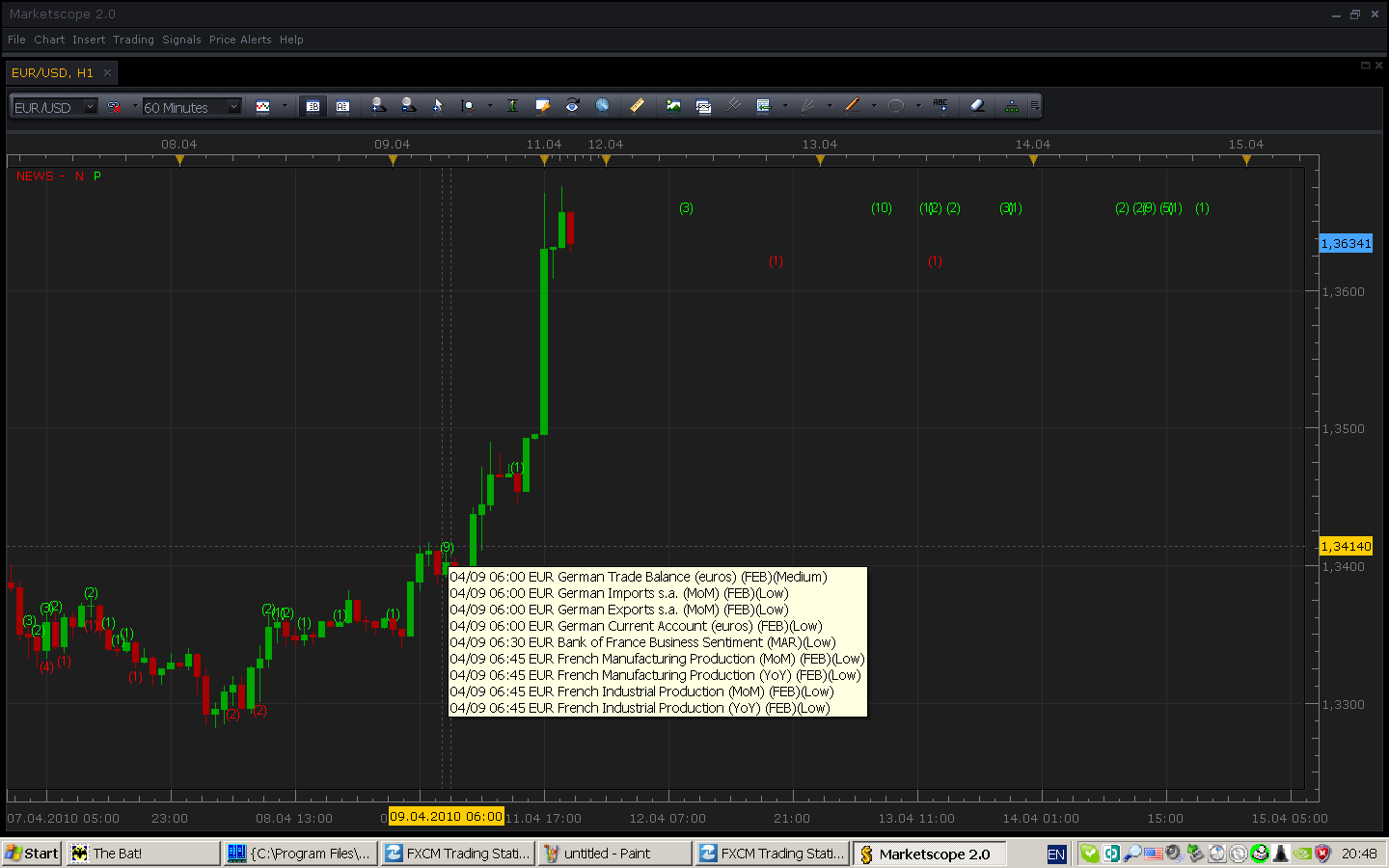The width and height of the screenshot is (1389, 868).
Task: Click the NVIDIA tray icon
Action: [x=1301, y=854]
